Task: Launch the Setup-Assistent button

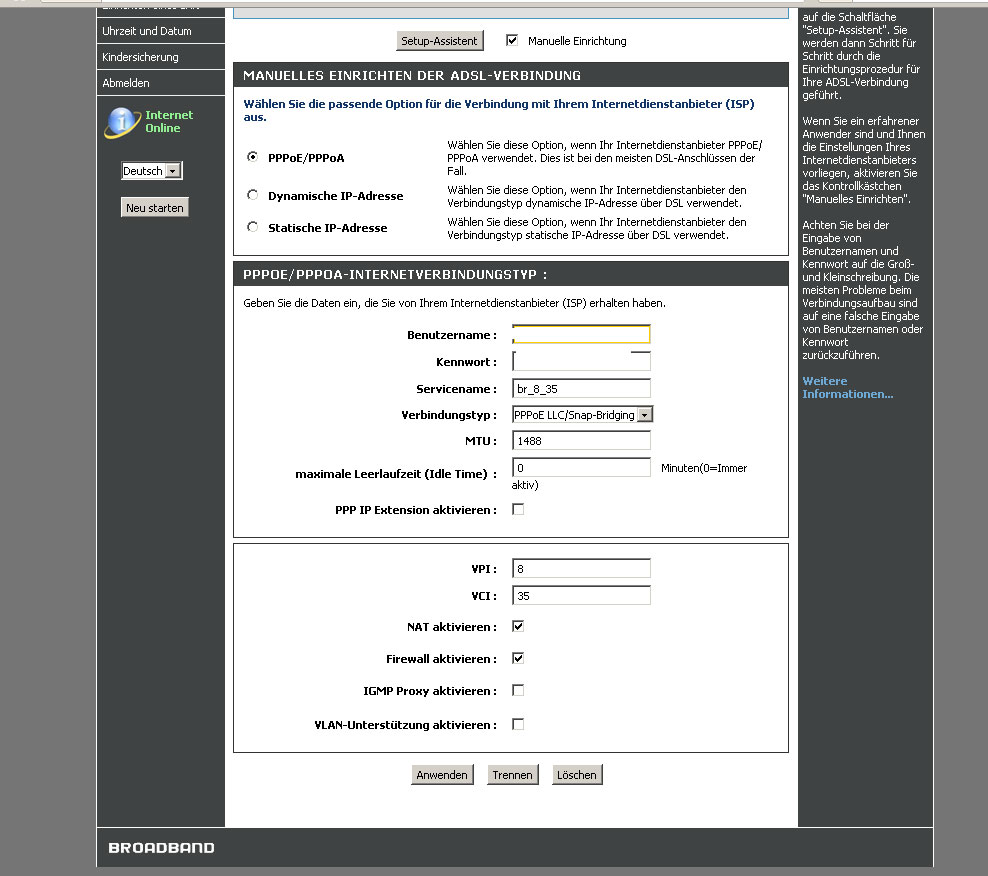Action: click(x=440, y=41)
